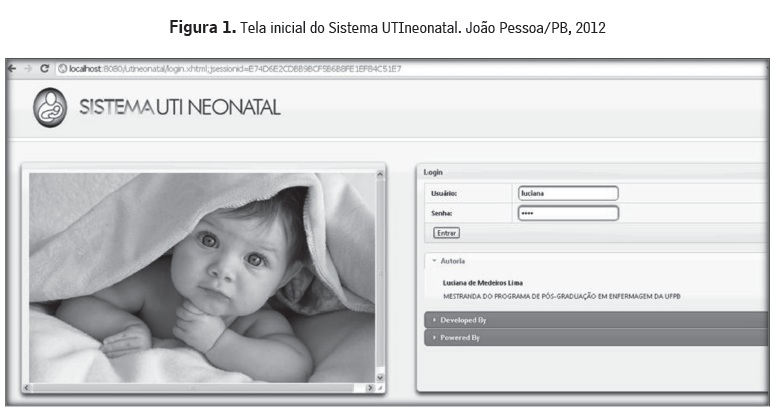
Task: Click the Sistema UTI Neonatal logo
Action: click(50, 107)
